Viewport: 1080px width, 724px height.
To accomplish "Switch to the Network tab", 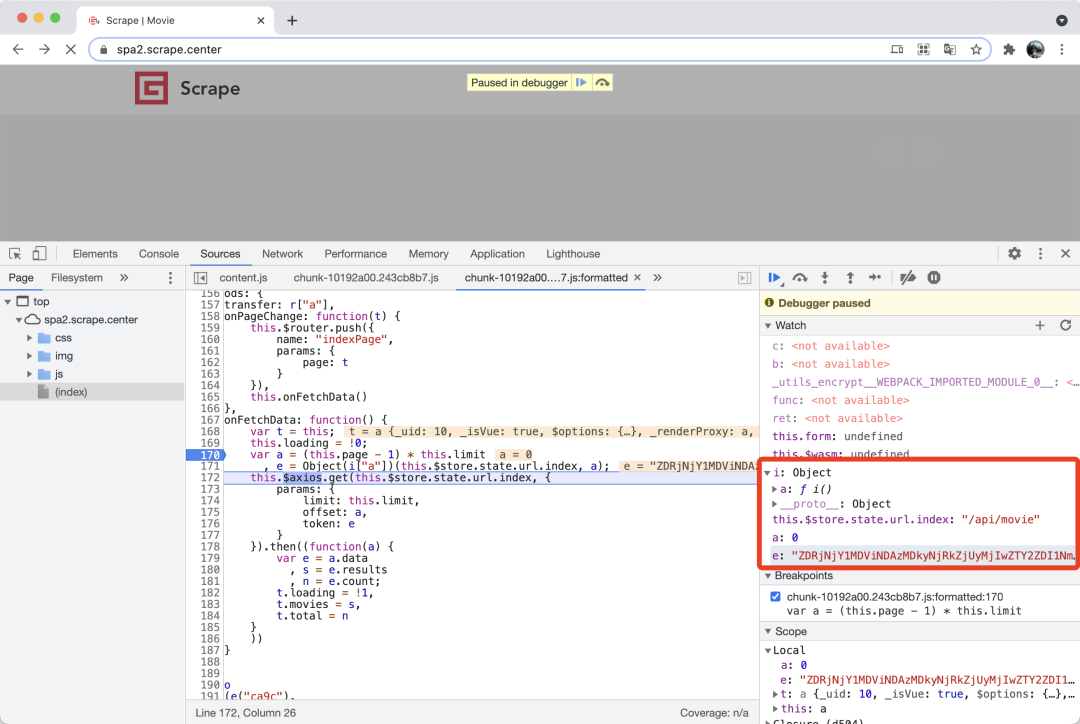I will [x=282, y=254].
